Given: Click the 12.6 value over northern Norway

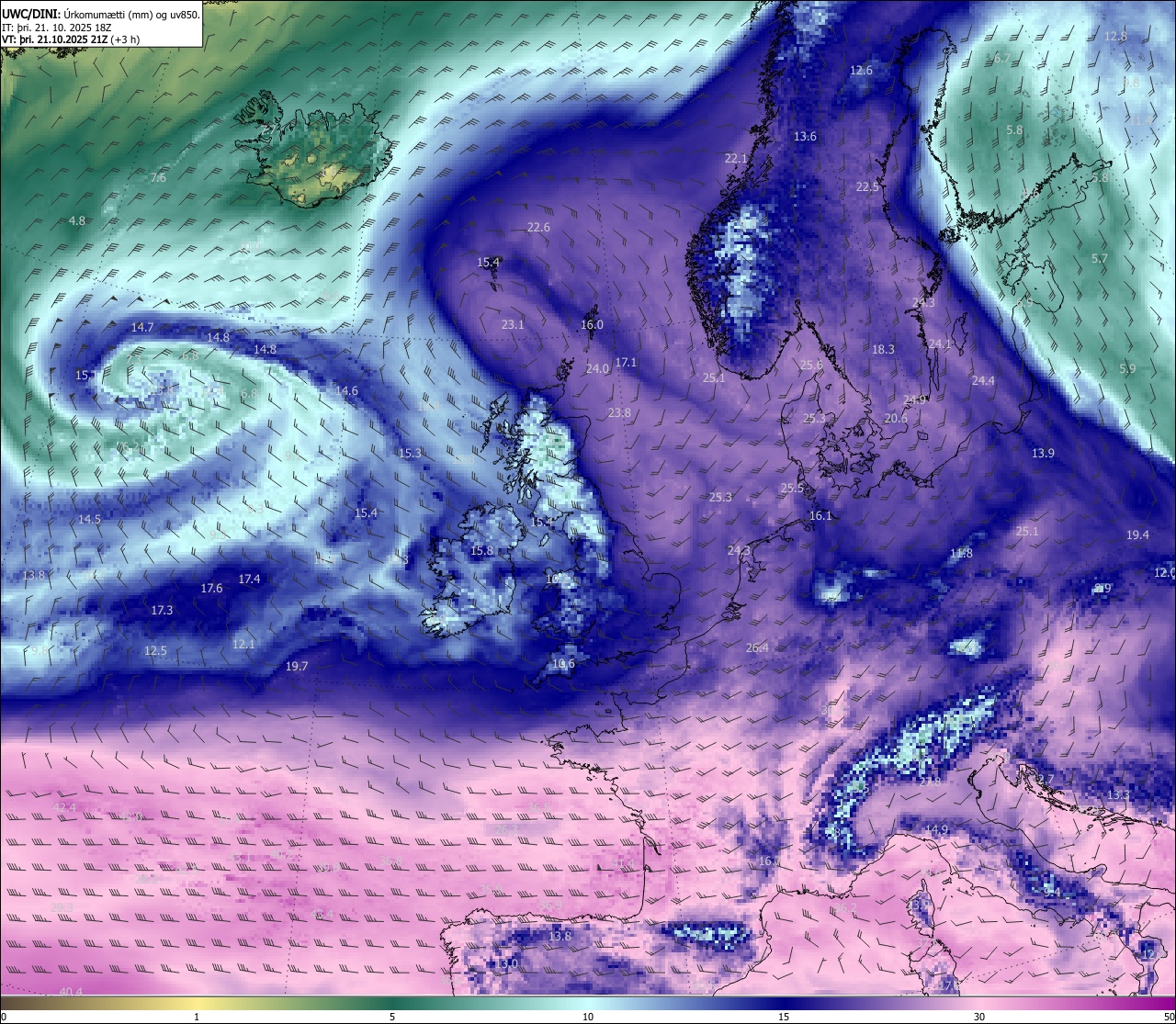Looking at the screenshot, I should [x=861, y=71].
